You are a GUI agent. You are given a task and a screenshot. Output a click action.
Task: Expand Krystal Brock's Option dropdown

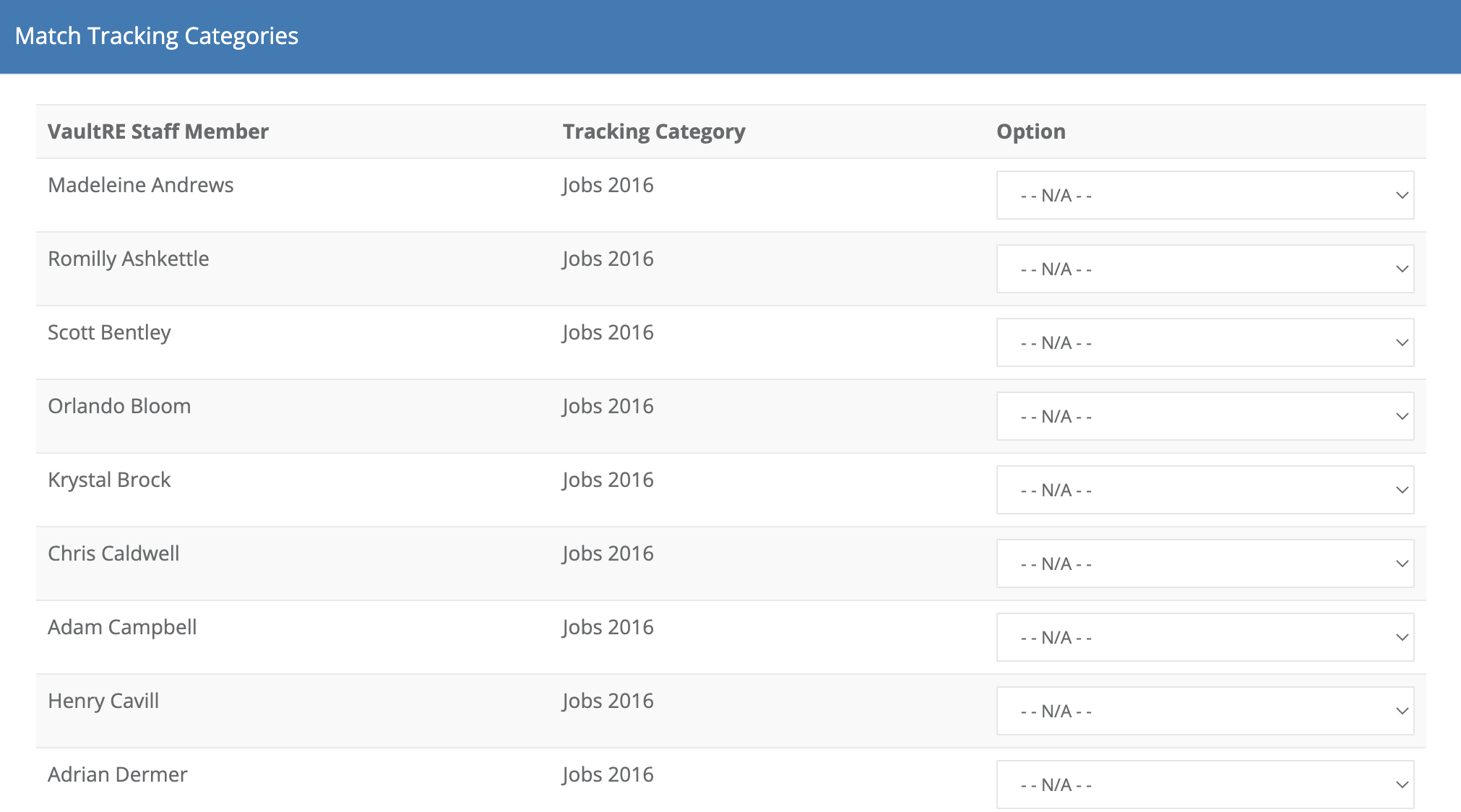point(1204,490)
